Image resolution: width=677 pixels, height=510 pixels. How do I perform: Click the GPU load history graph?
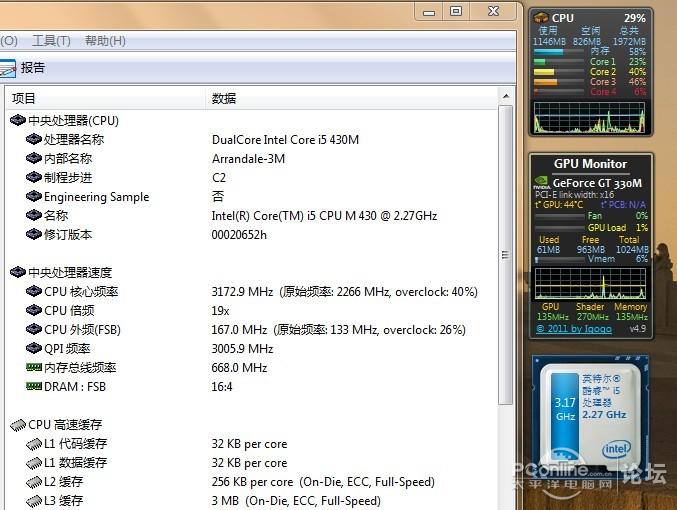[x=590, y=284]
